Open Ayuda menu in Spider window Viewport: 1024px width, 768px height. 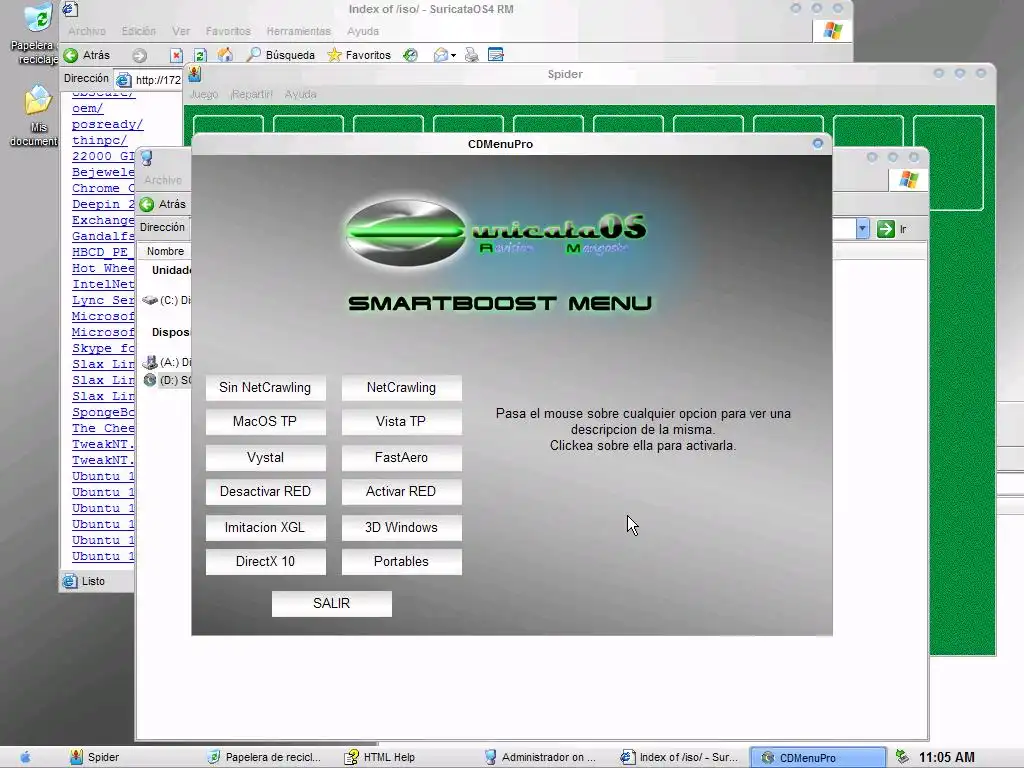coord(300,94)
